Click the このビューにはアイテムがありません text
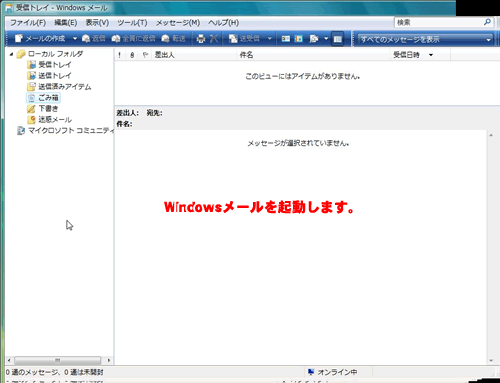 pos(303,76)
